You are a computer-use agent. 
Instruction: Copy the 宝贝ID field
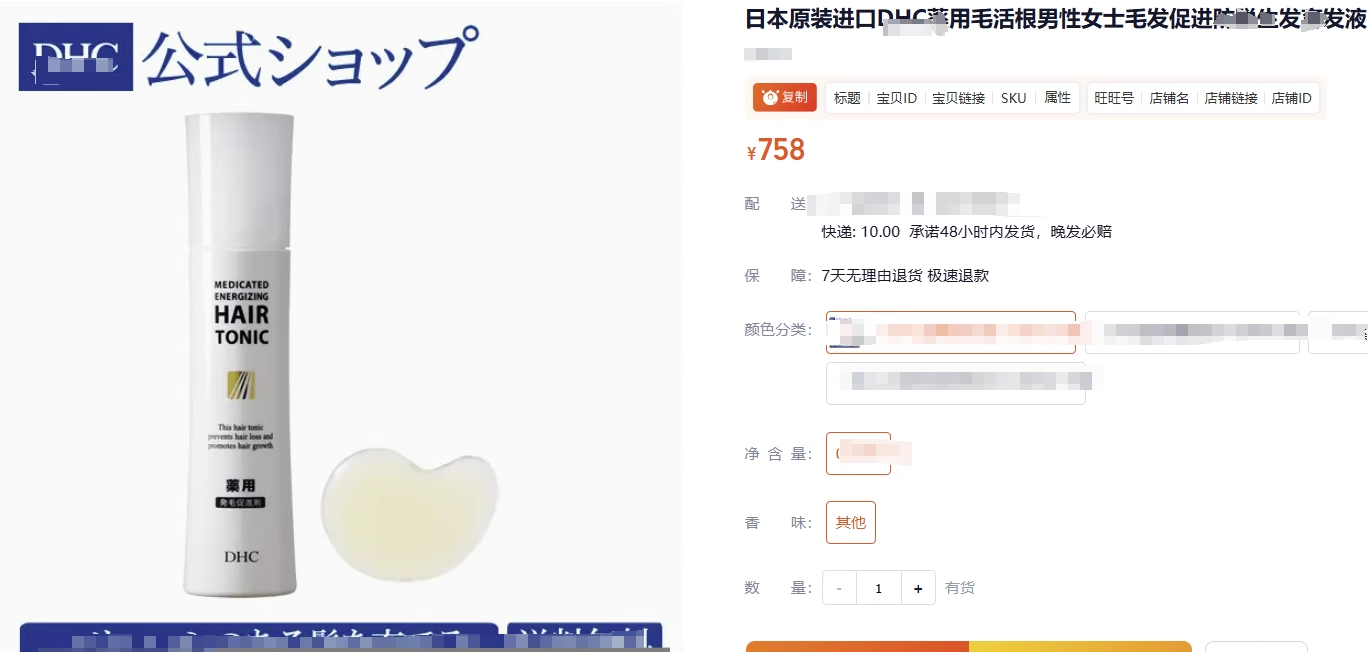click(x=897, y=98)
